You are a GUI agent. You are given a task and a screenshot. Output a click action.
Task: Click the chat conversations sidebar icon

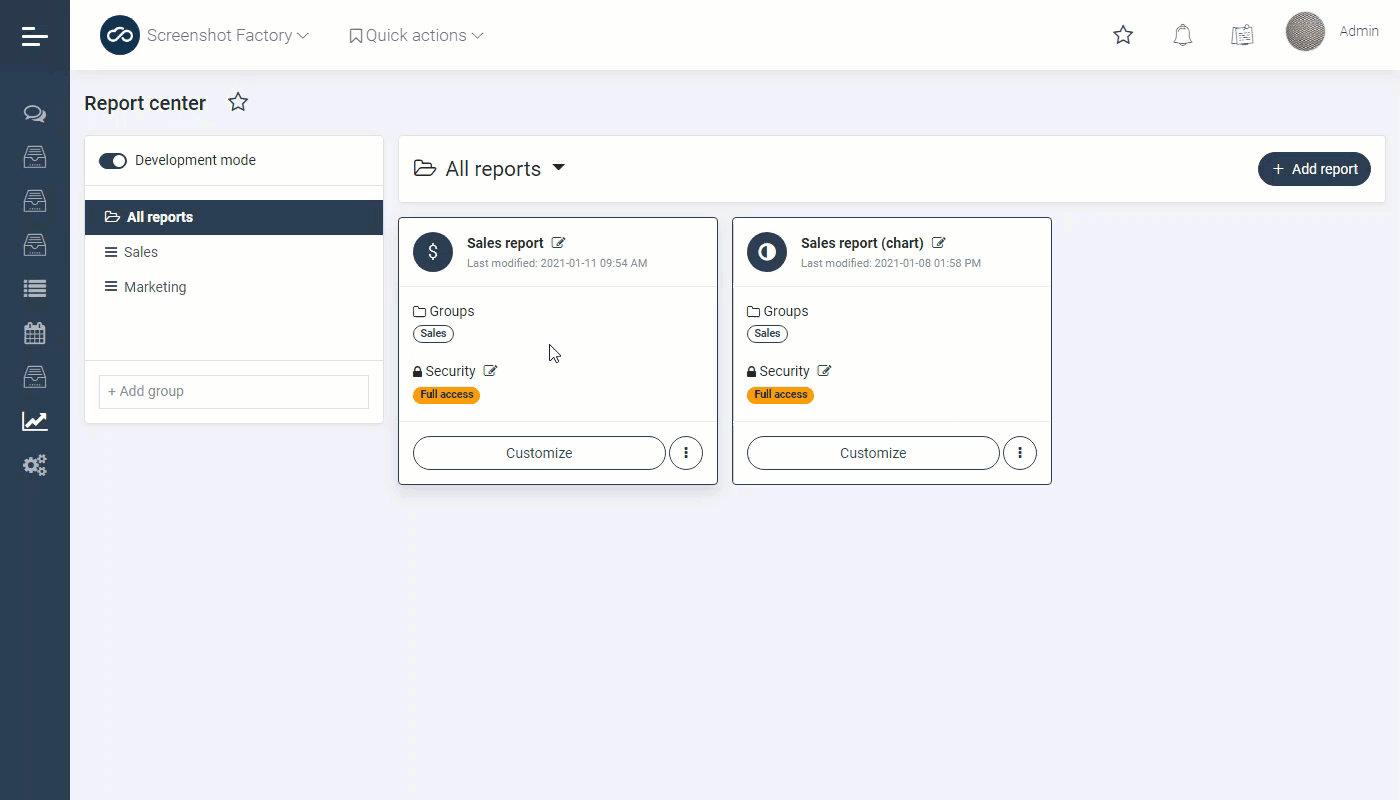point(35,114)
